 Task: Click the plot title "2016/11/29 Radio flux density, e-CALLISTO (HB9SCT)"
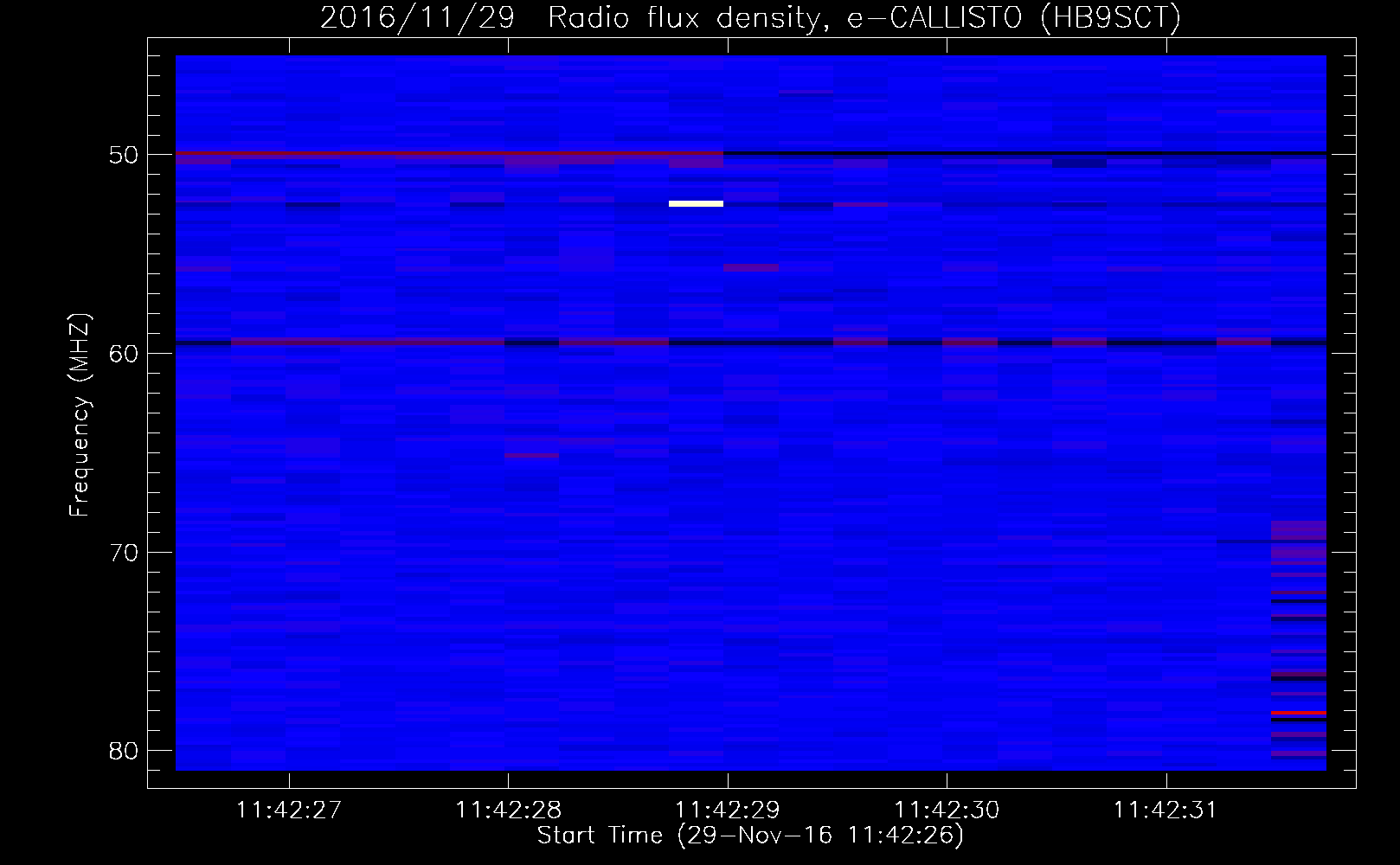tap(750, 17)
